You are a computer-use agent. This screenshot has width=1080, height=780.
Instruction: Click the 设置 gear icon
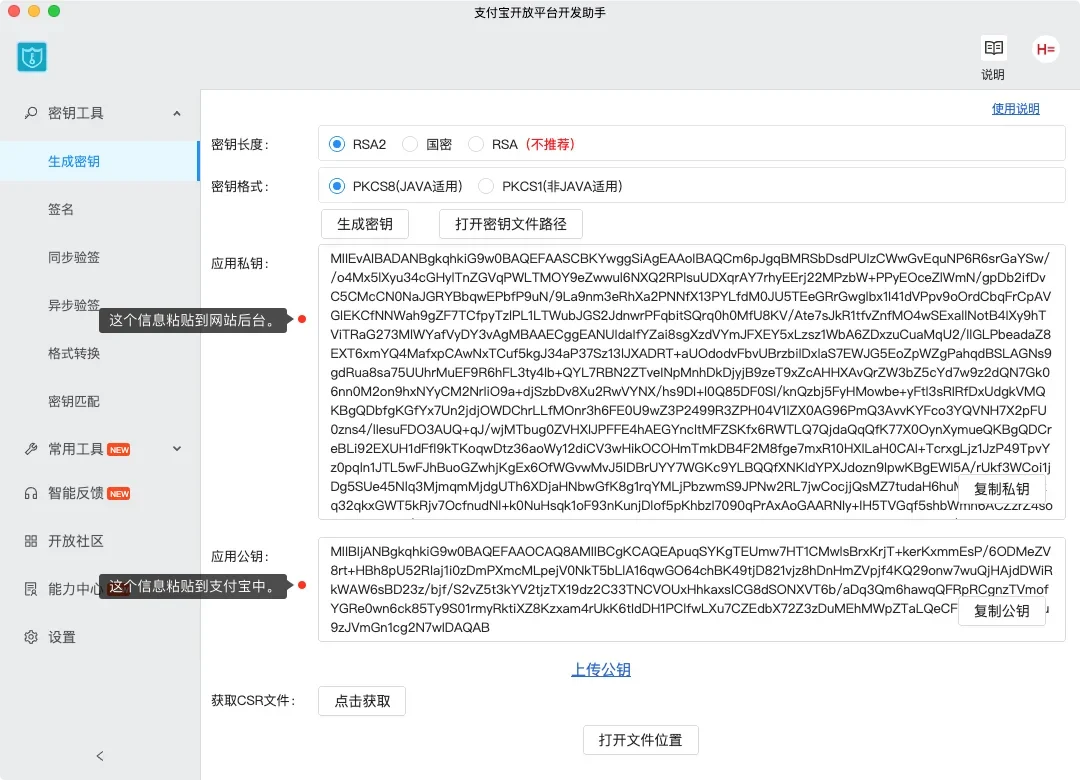point(31,637)
